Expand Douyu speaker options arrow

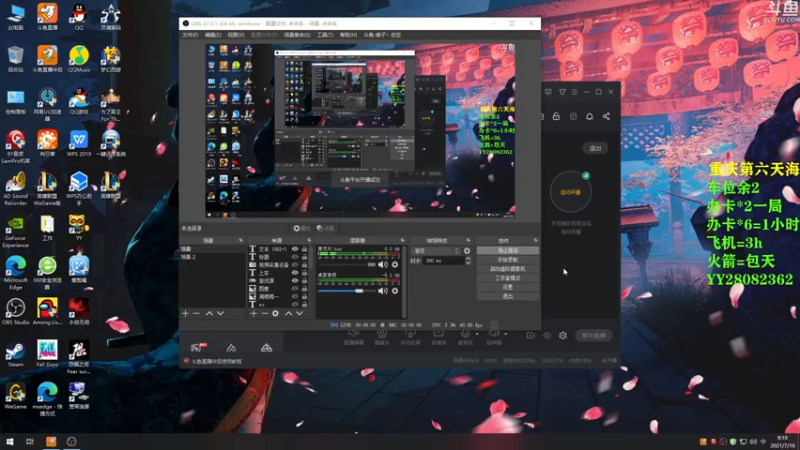pyautogui.click(x=506, y=334)
